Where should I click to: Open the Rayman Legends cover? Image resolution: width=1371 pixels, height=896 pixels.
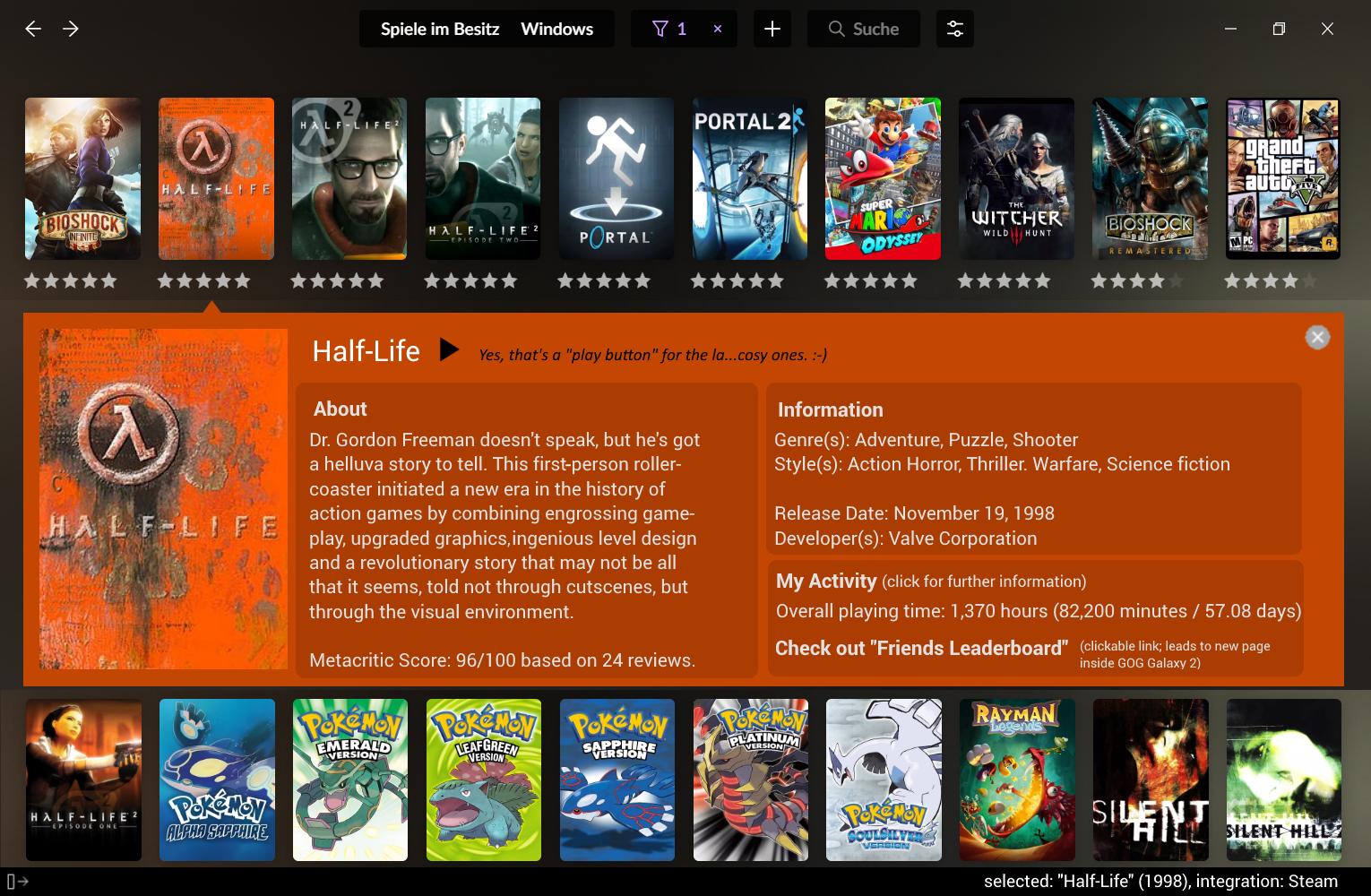pos(1017,780)
